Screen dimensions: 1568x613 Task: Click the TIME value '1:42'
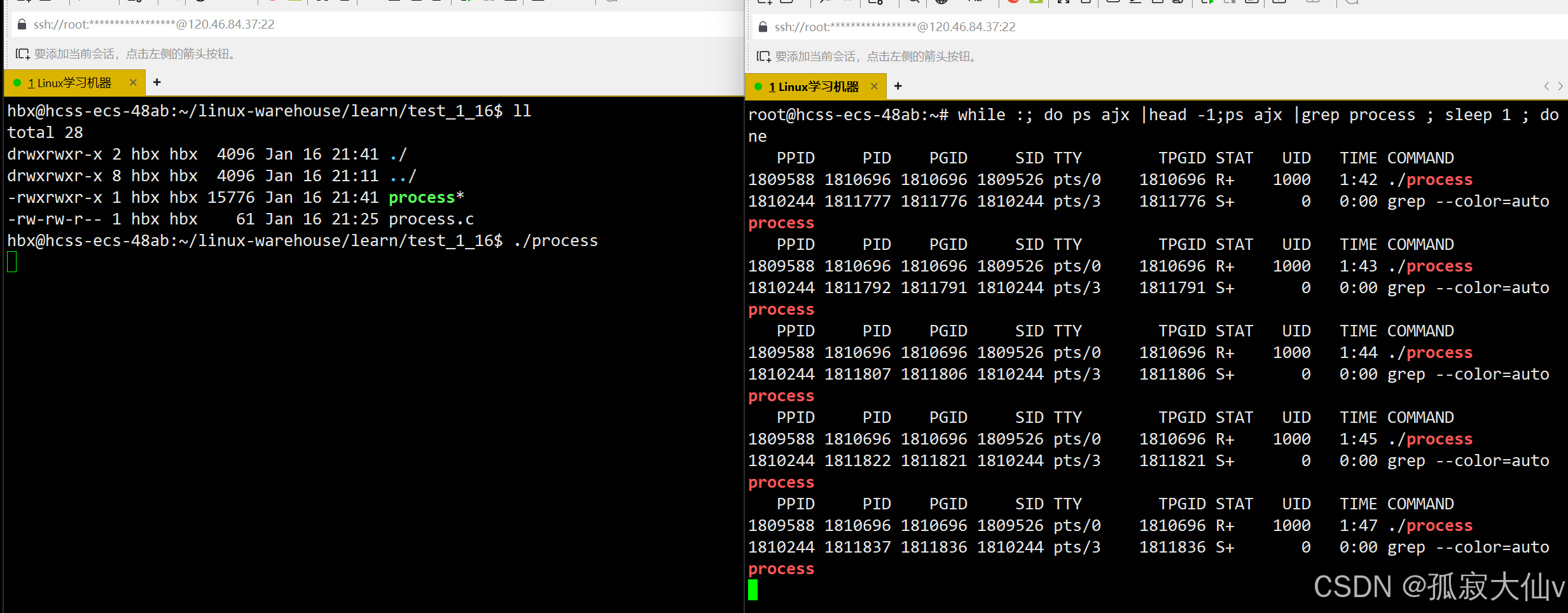tap(1358, 180)
